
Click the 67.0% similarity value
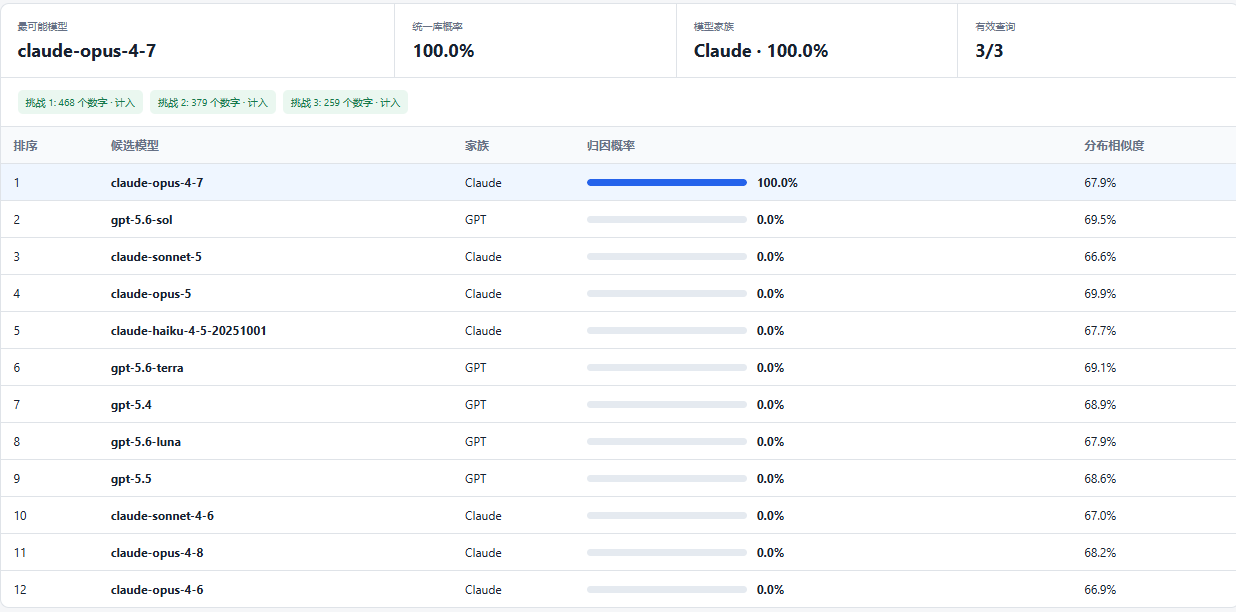1100,516
